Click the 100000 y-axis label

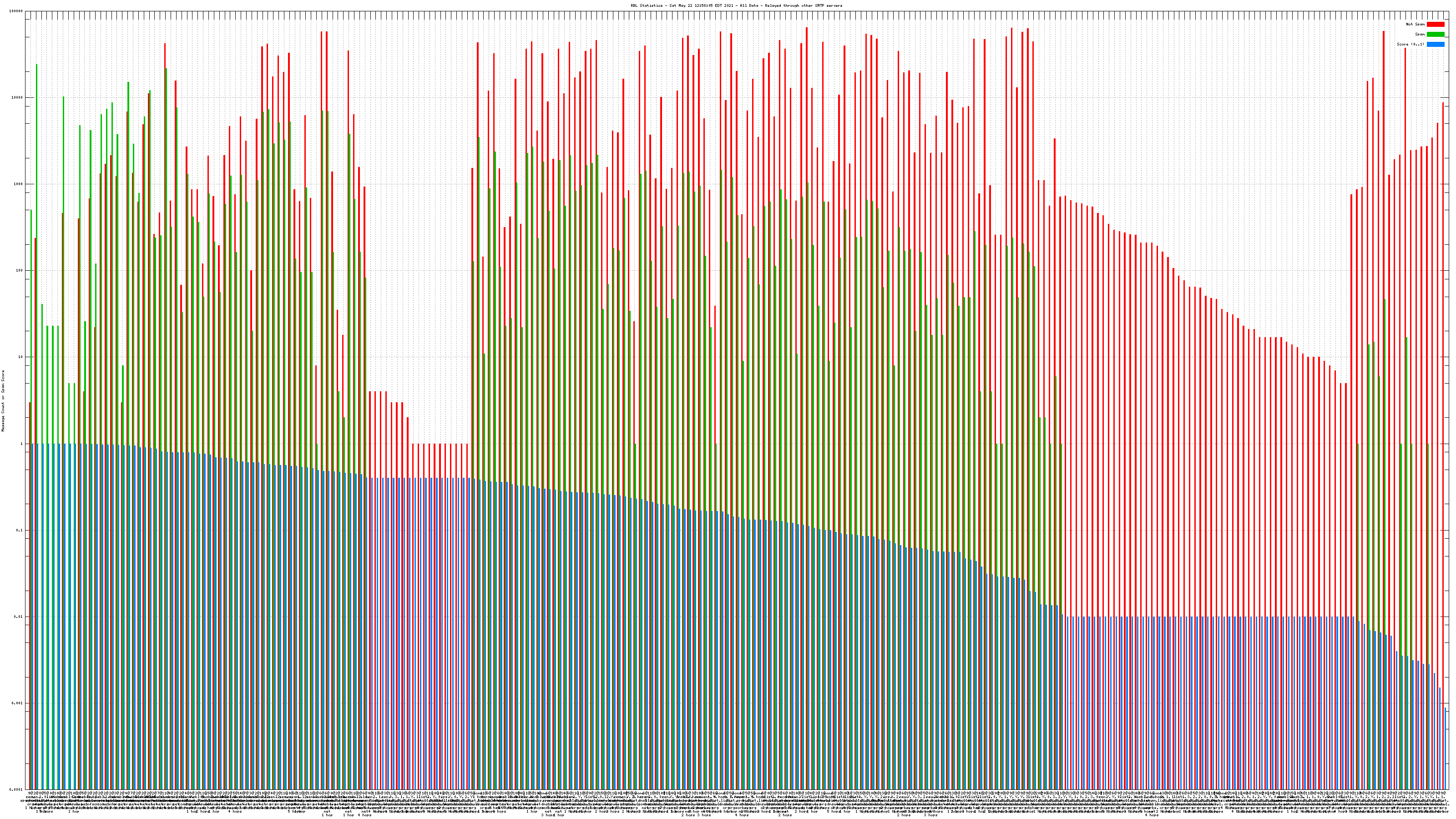coord(16,11)
